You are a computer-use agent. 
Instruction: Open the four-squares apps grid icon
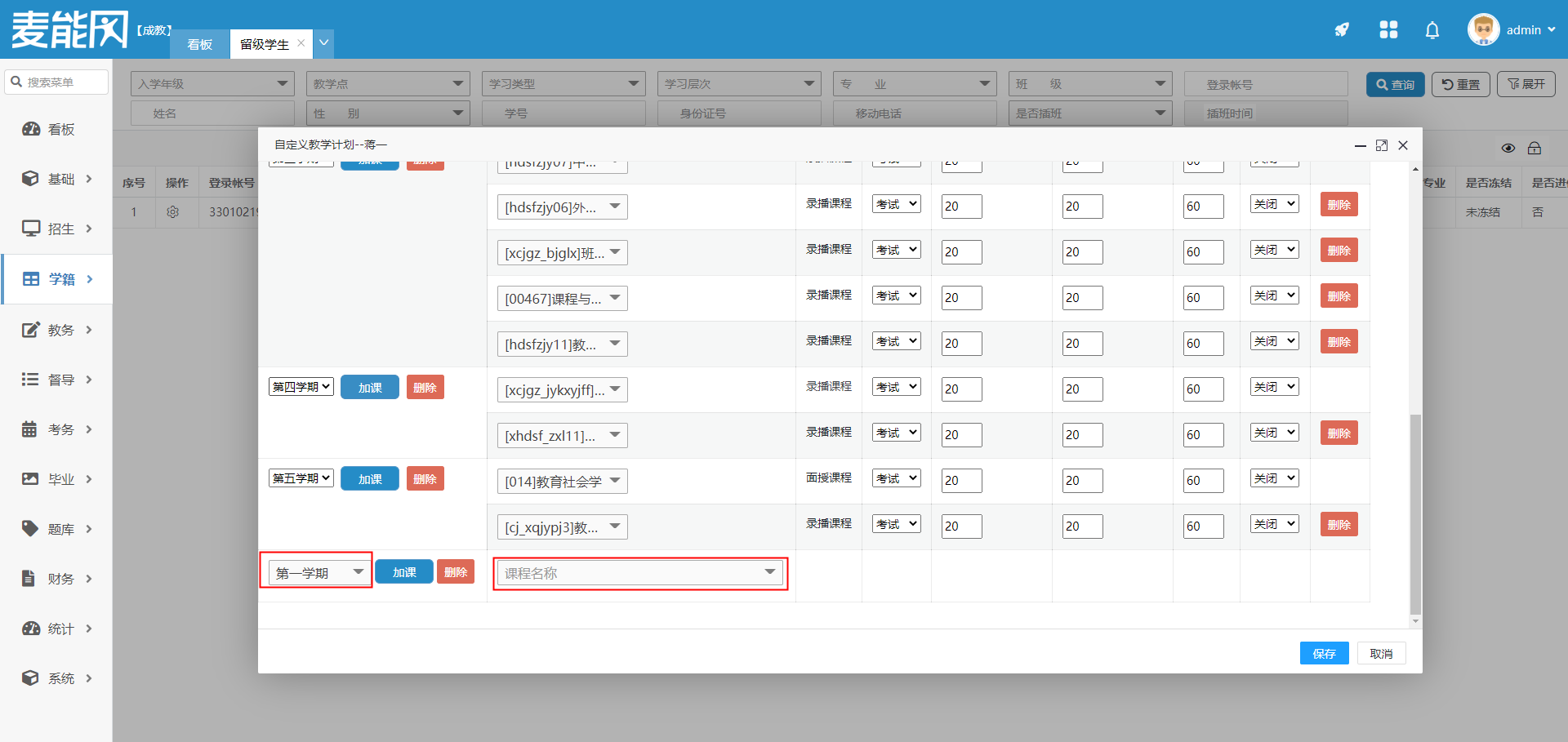tap(1388, 30)
